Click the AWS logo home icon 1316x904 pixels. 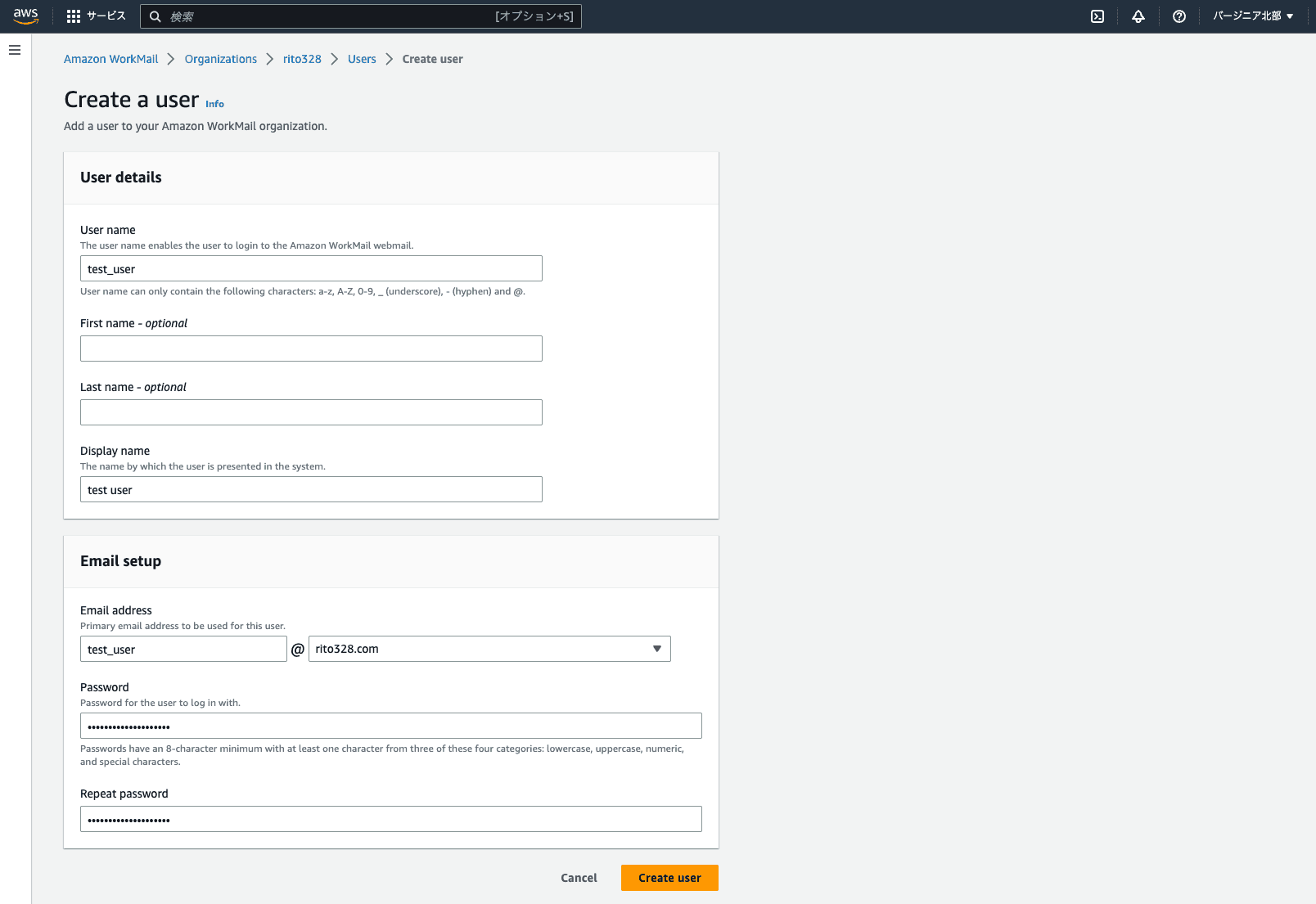tap(26, 16)
